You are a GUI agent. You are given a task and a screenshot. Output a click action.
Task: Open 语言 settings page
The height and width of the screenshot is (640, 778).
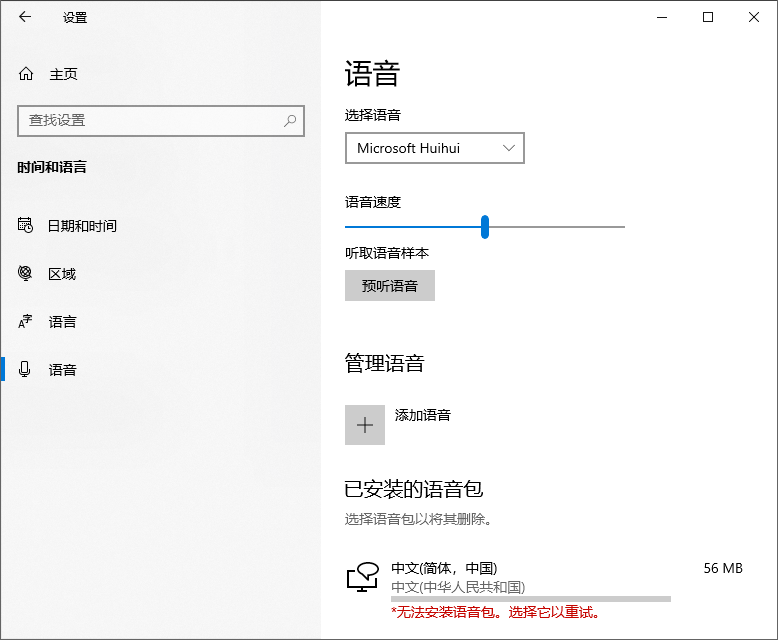62,322
